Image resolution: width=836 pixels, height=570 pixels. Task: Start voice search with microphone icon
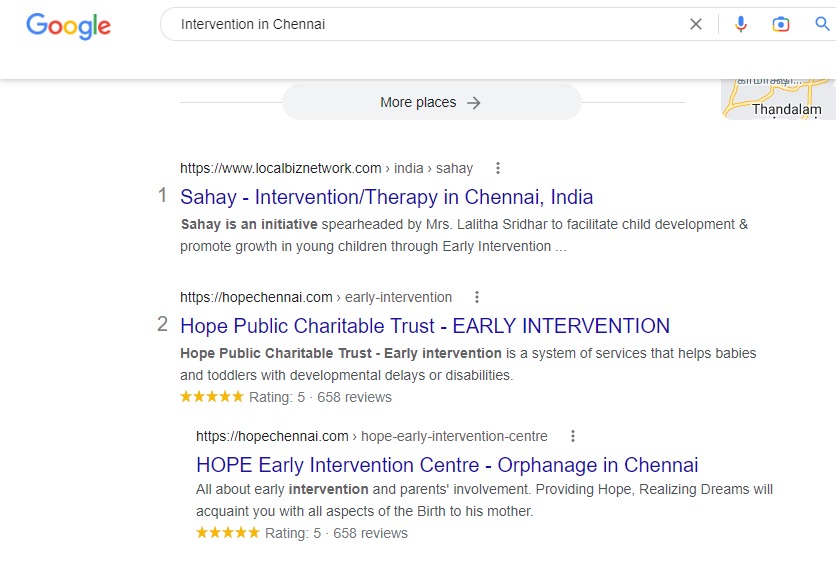point(741,24)
